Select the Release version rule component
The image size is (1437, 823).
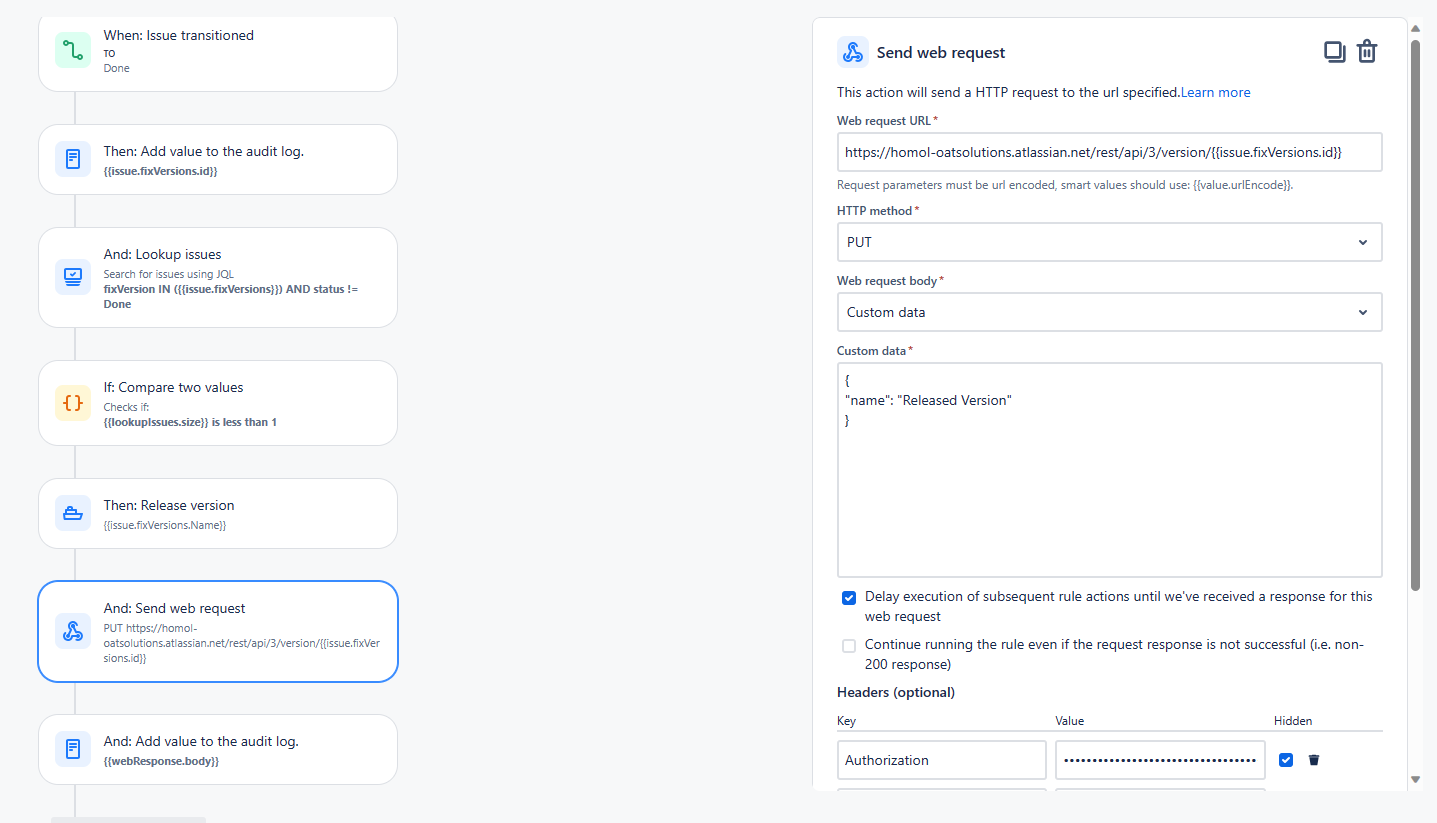click(217, 512)
